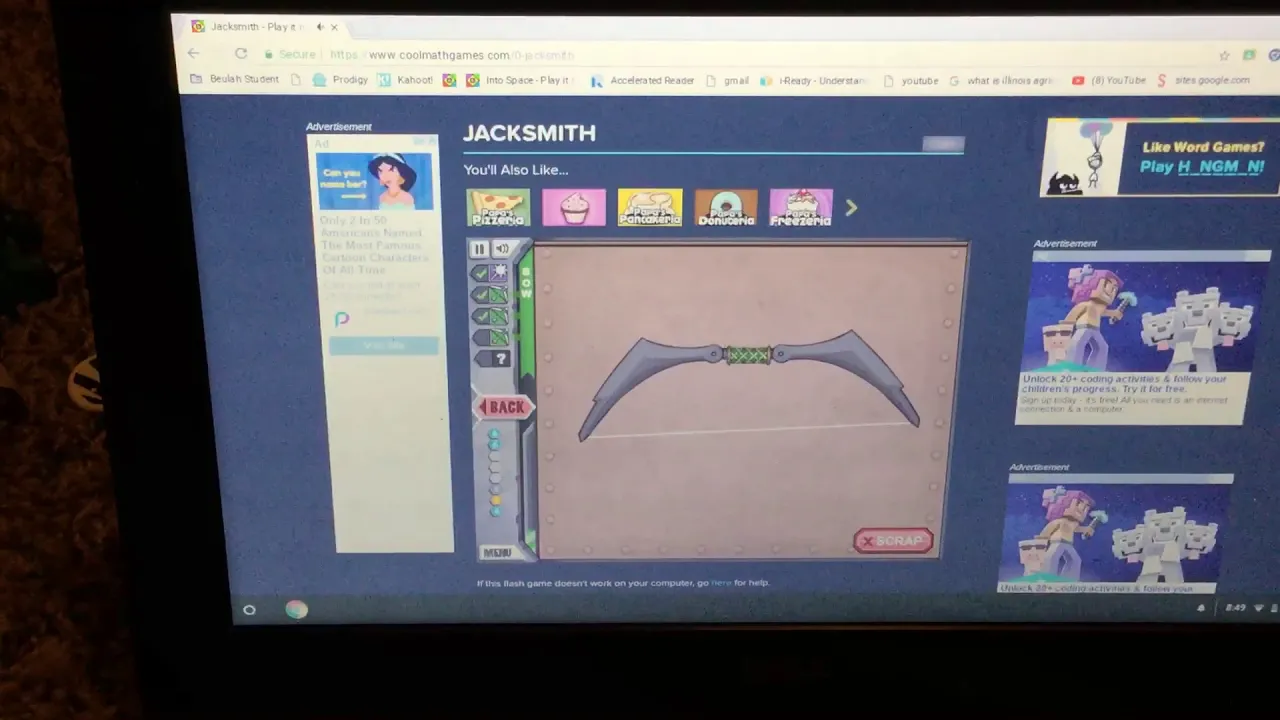Click the Chrome icon on the shelf
Screen dimensions: 1280x720
(297, 609)
